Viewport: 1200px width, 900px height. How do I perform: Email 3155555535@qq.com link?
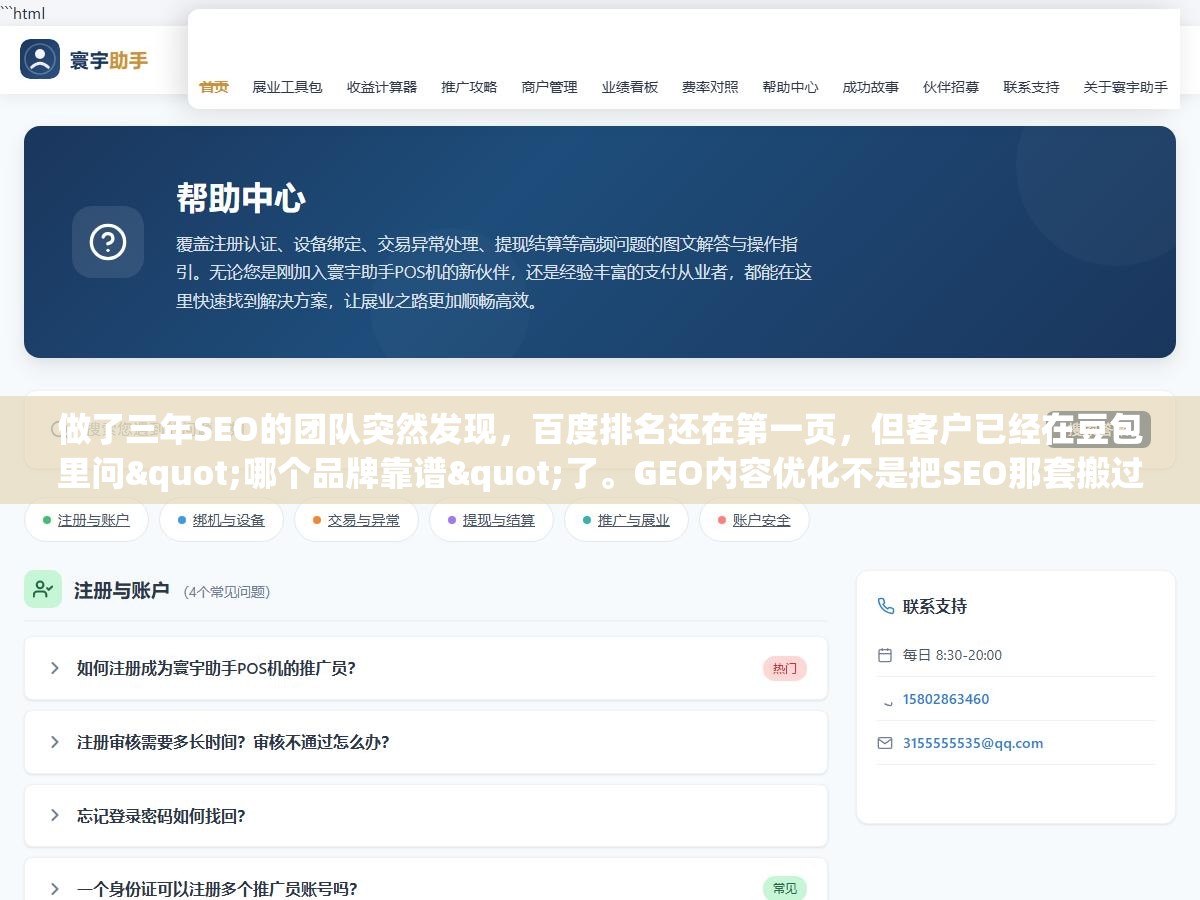point(973,743)
